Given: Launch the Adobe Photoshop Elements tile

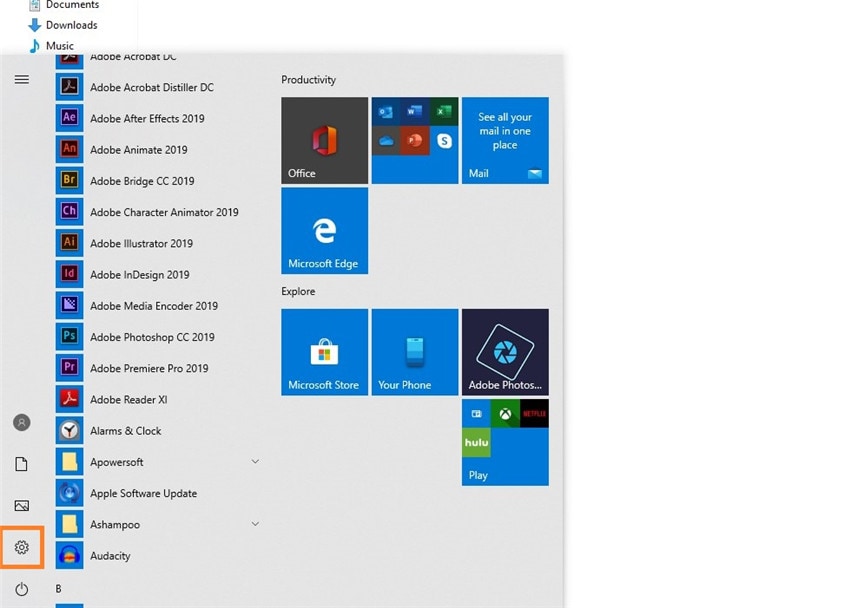Looking at the screenshot, I should click(x=505, y=352).
